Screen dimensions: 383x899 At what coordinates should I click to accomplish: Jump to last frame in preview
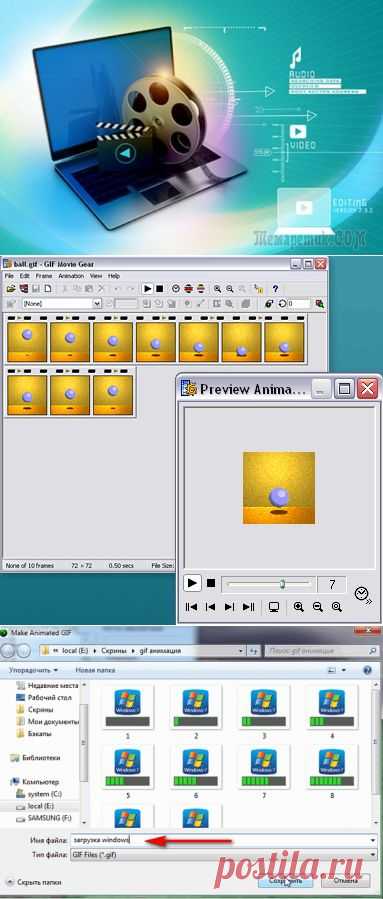(248, 607)
